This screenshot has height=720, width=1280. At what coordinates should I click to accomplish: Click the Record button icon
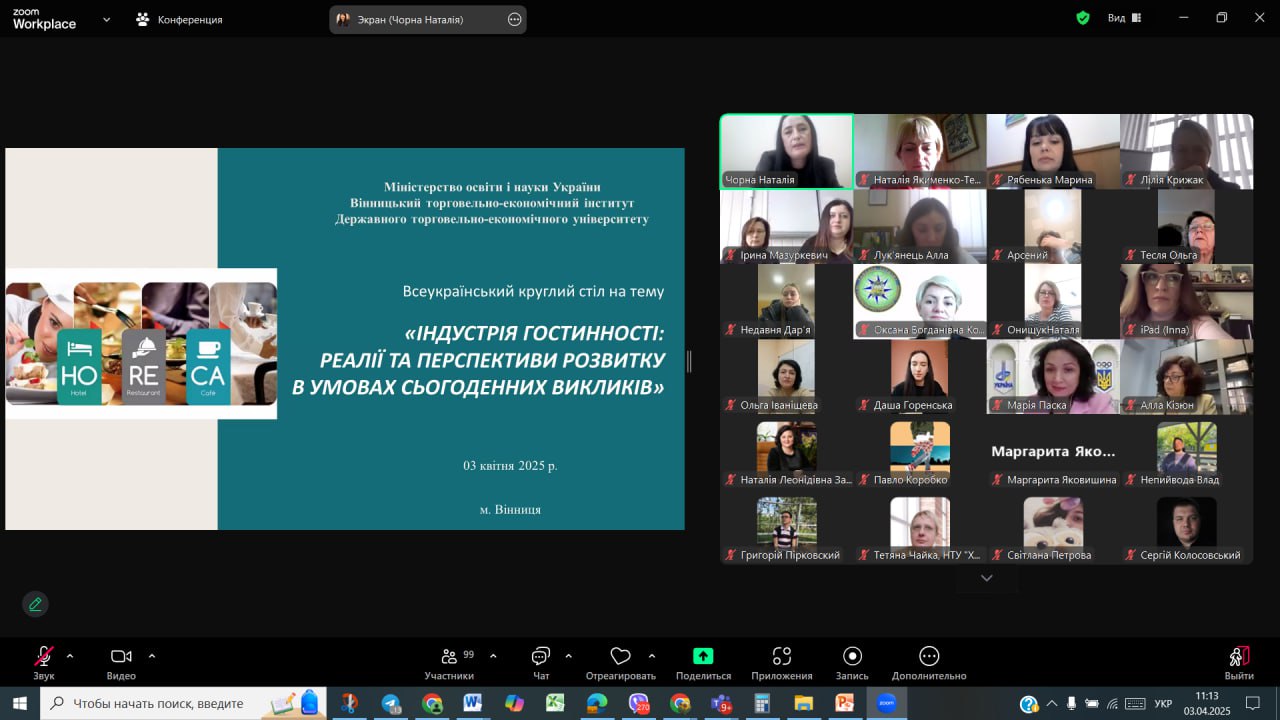pyautogui.click(x=852, y=656)
